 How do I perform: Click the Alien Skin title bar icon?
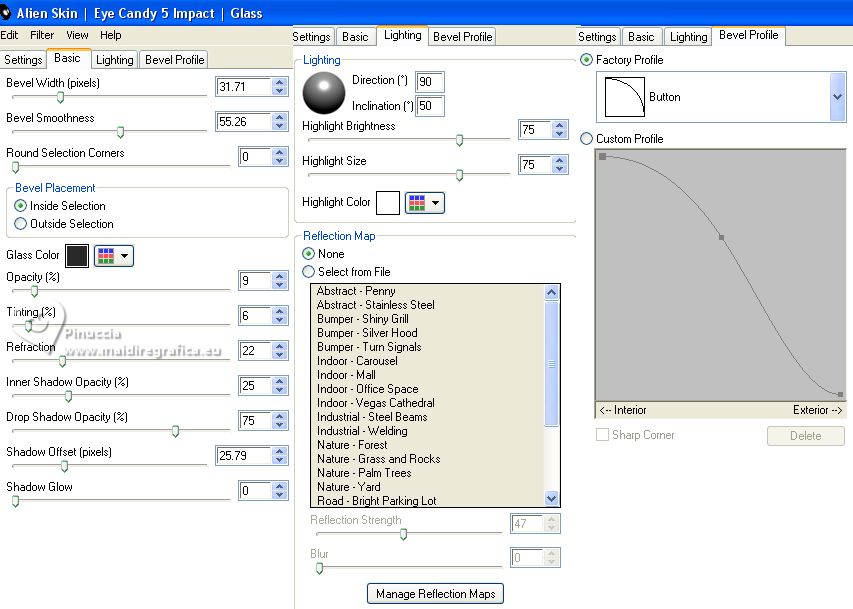tap(5, 13)
